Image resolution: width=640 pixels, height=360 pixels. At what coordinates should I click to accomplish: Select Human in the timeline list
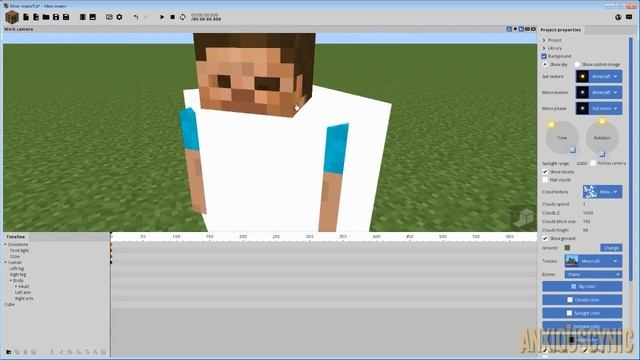[x=15, y=262]
